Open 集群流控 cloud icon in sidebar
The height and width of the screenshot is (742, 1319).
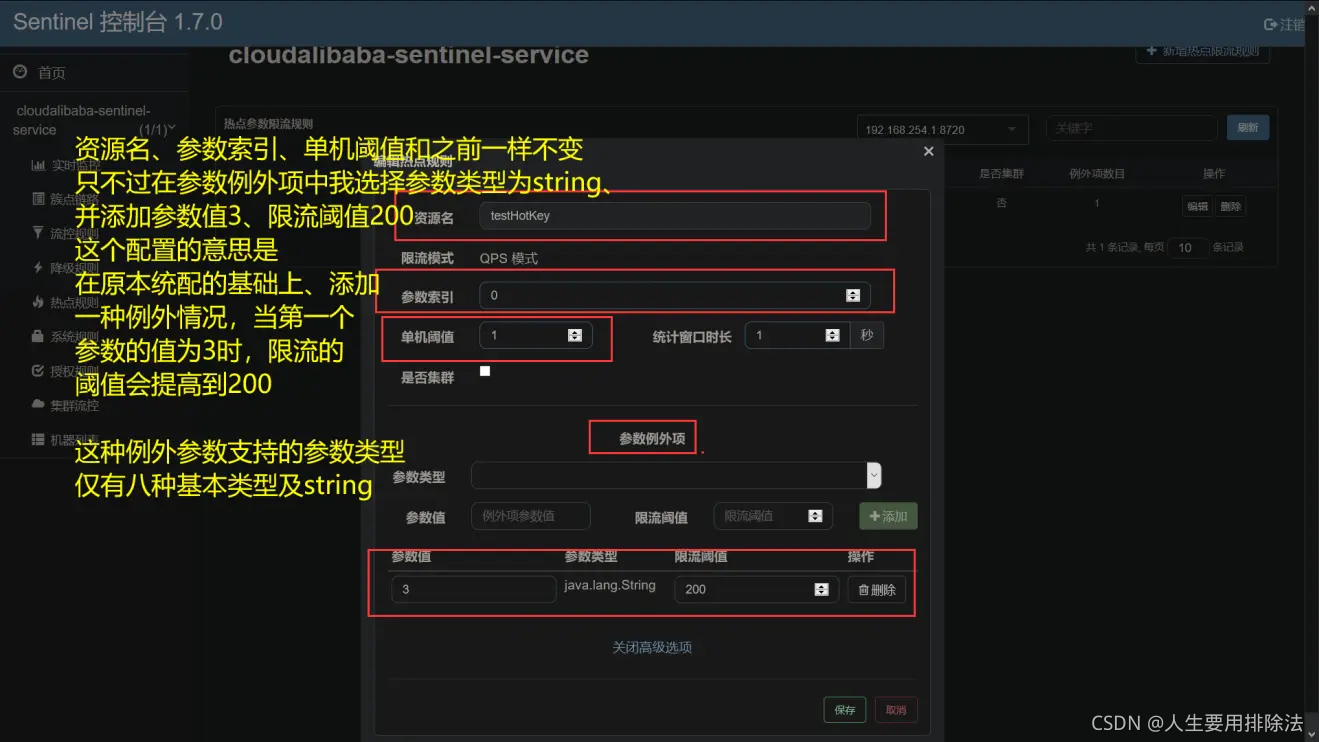pyautogui.click(x=38, y=405)
